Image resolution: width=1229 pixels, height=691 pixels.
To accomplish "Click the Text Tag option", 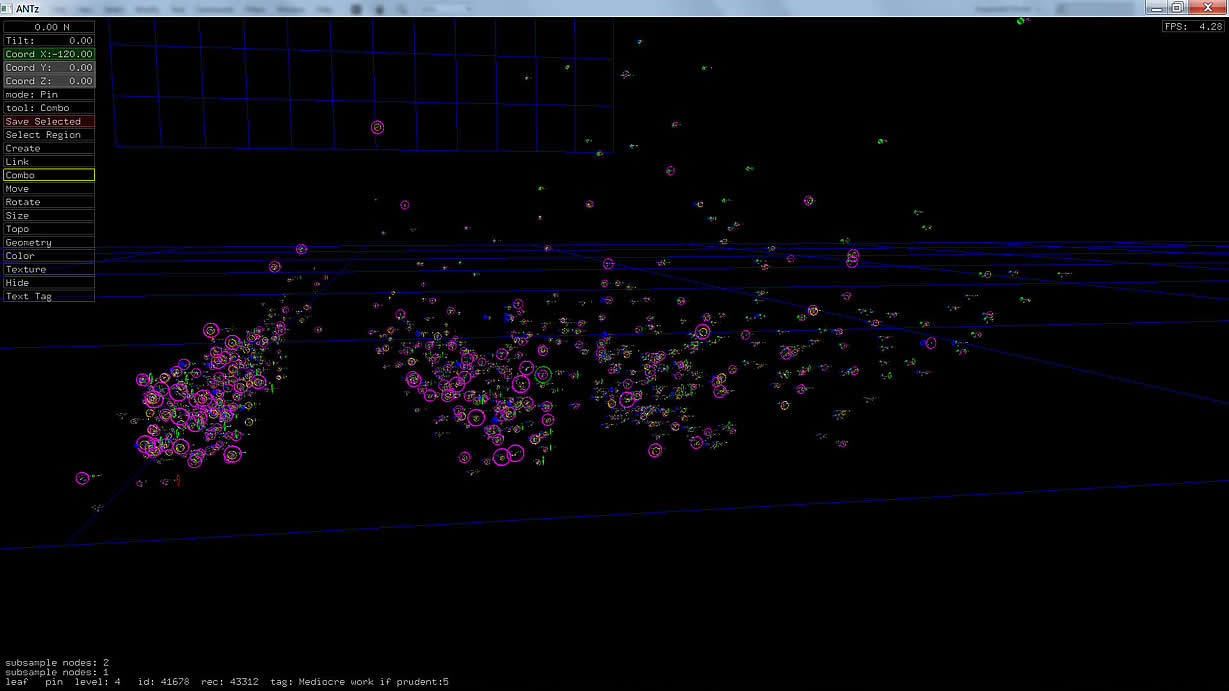I will [49, 297].
